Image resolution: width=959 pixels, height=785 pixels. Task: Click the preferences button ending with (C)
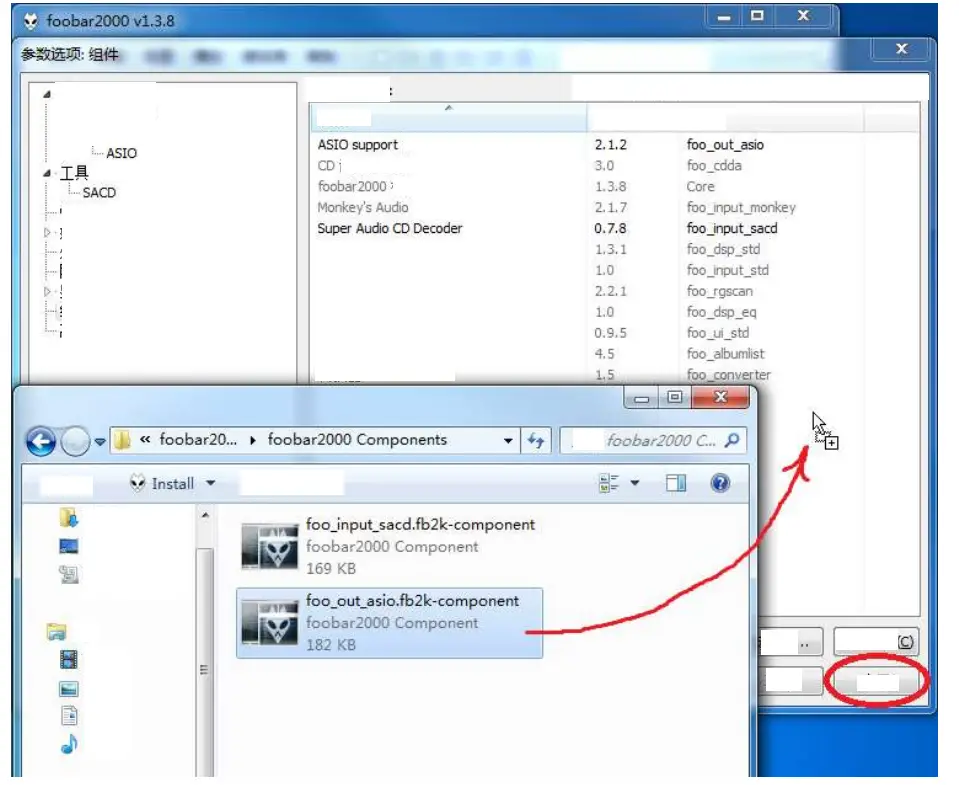pos(876,642)
